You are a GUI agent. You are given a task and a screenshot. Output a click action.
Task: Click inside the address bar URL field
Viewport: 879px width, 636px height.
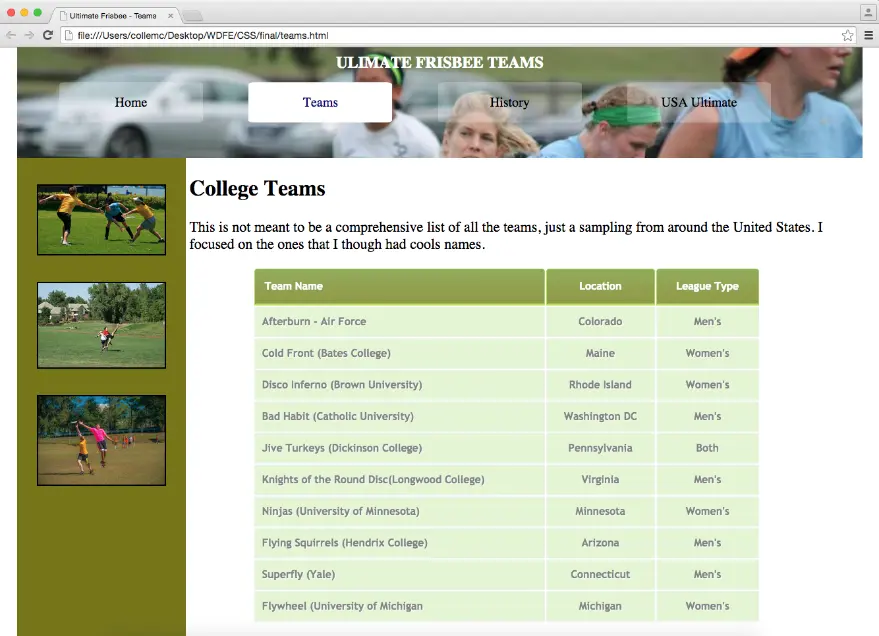(x=250, y=33)
